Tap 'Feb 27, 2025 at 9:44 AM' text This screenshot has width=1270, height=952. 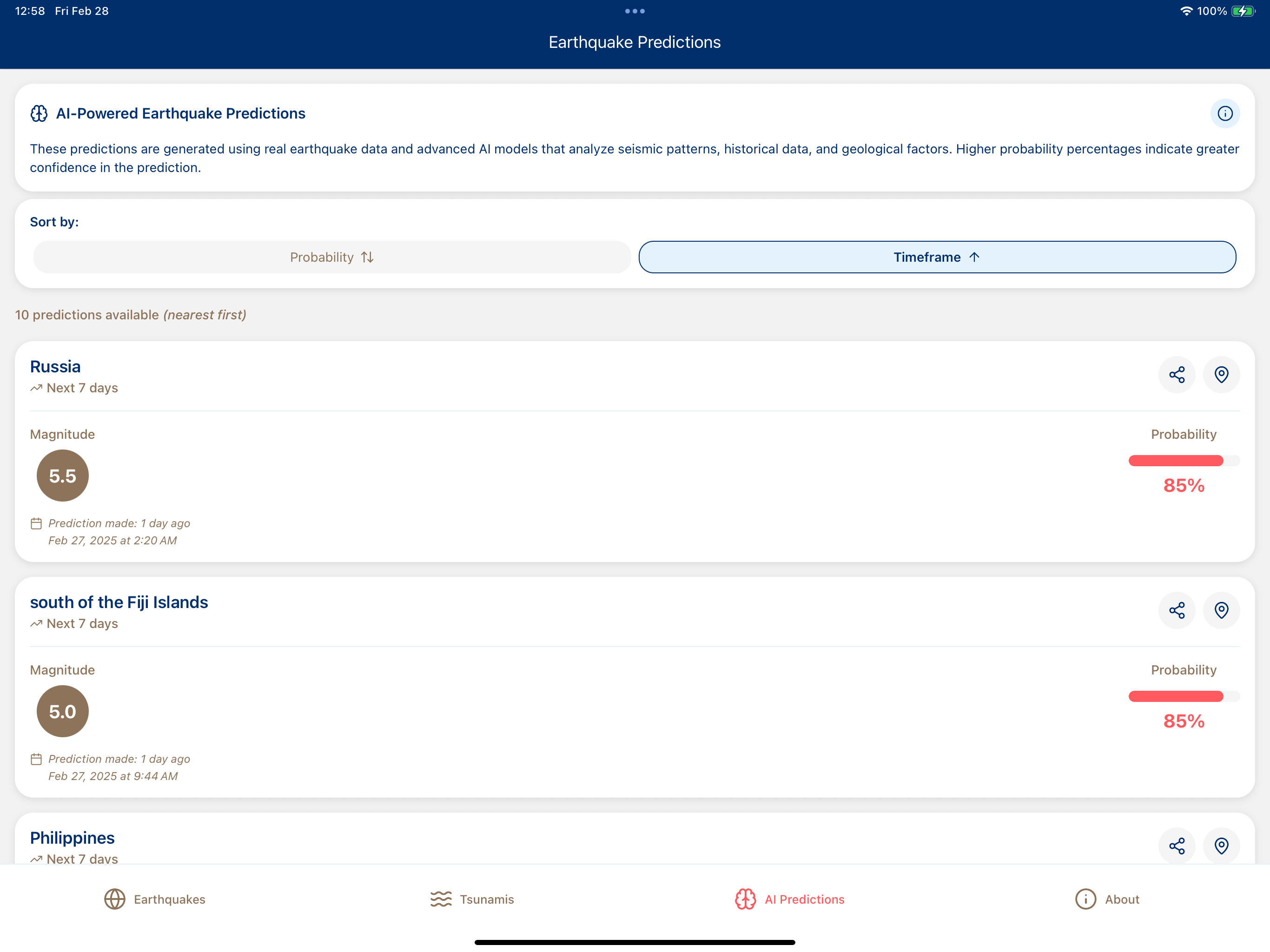(113, 776)
